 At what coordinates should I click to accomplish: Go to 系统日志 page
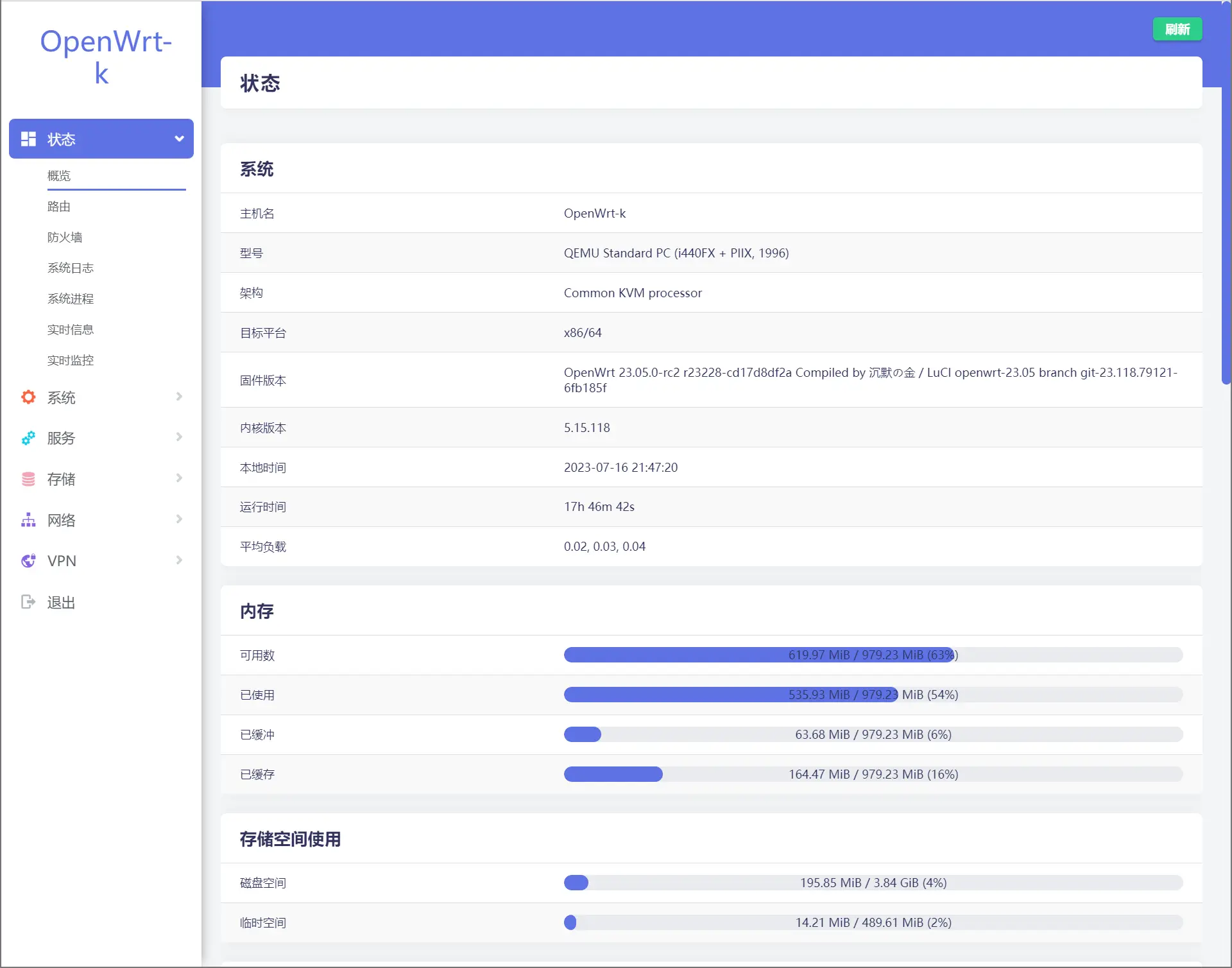click(71, 268)
